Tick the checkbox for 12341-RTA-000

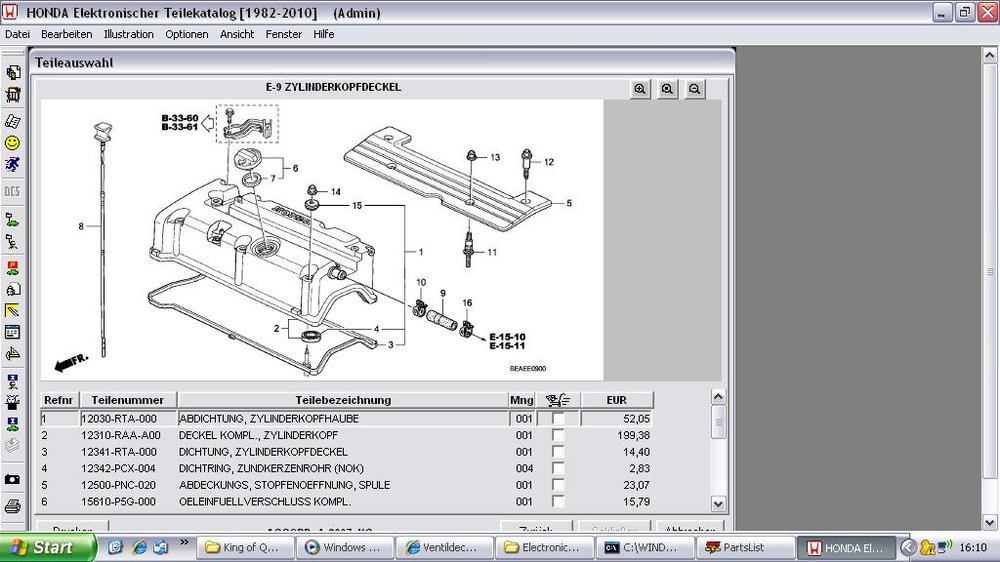click(558, 452)
